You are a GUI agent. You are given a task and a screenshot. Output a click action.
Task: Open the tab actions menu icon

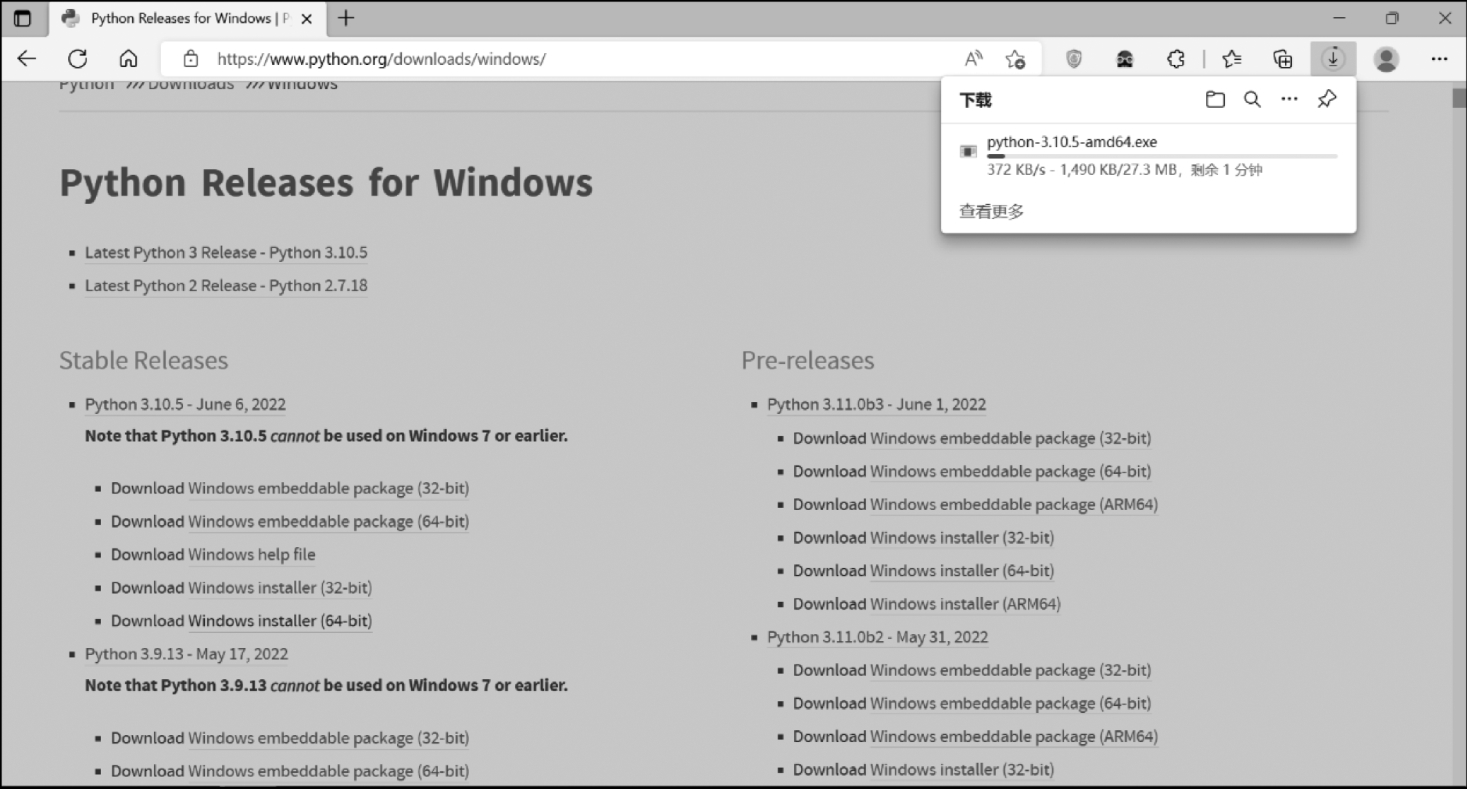pyautogui.click(x=22, y=18)
